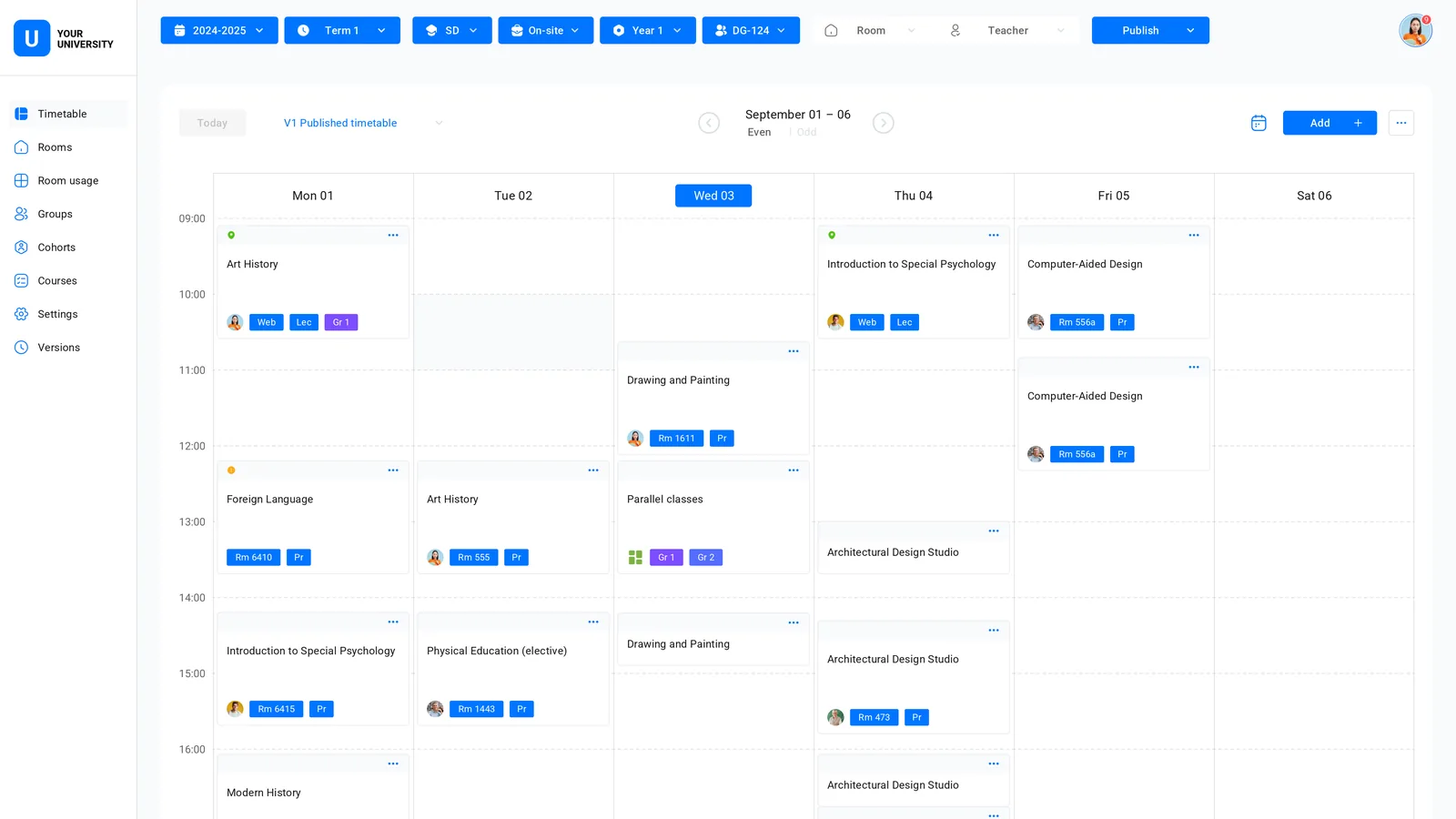Image resolution: width=1456 pixels, height=819 pixels.
Task: Open options menu of Foreign Language card
Action: pos(393,470)
